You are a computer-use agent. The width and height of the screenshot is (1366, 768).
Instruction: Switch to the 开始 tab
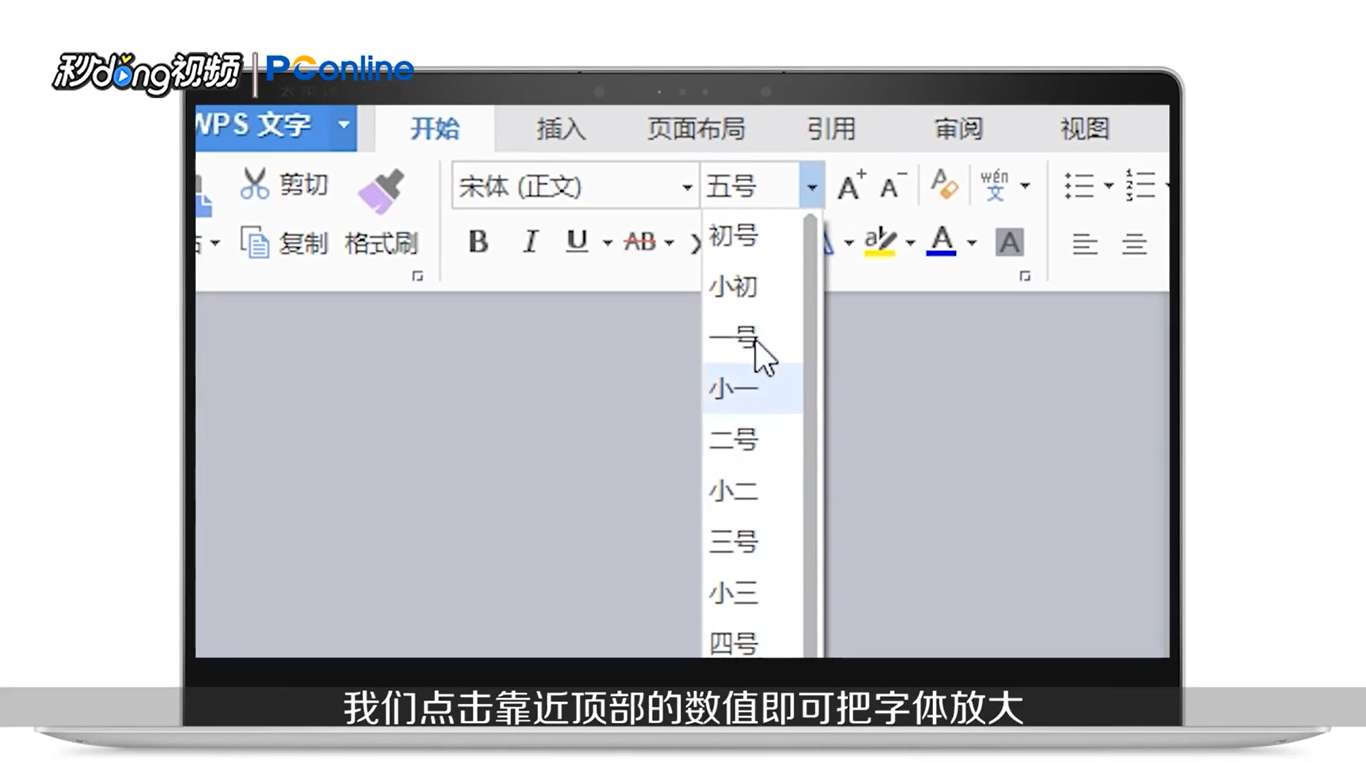coord(435,128)
